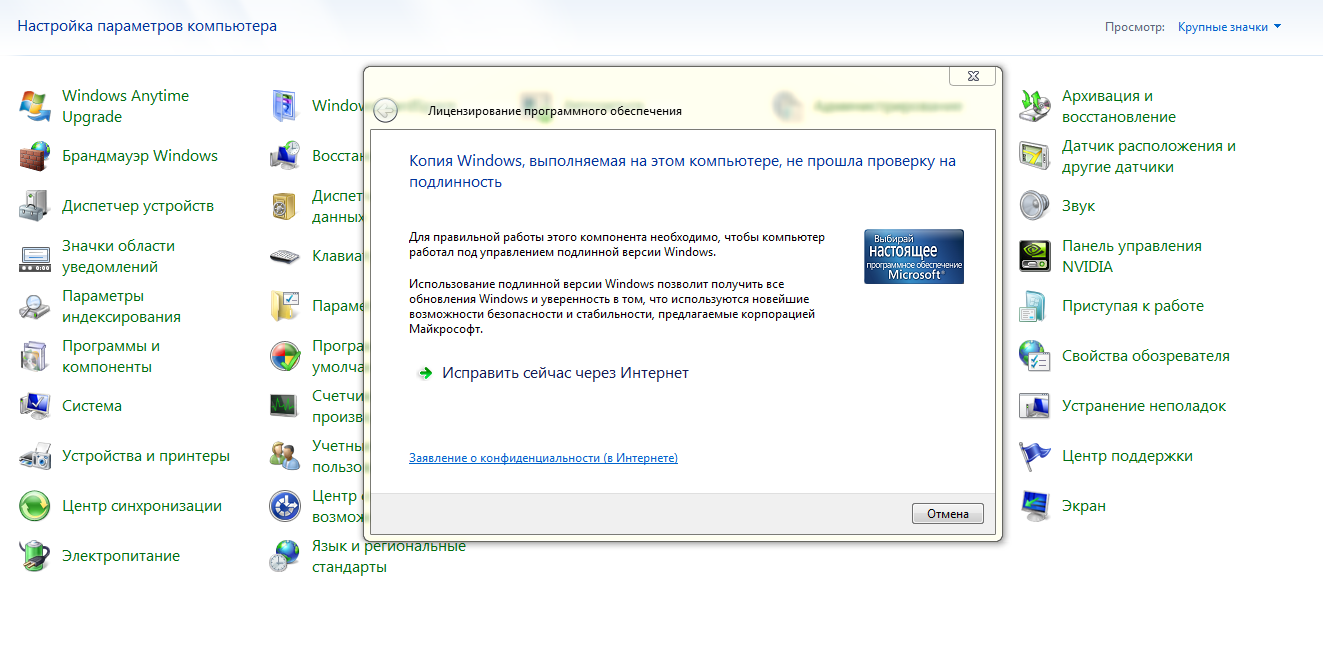Viewport: 1323px width, 646px height.
Task: Expand the 'Крупные значки' view dropdown
Action: 1229,27
